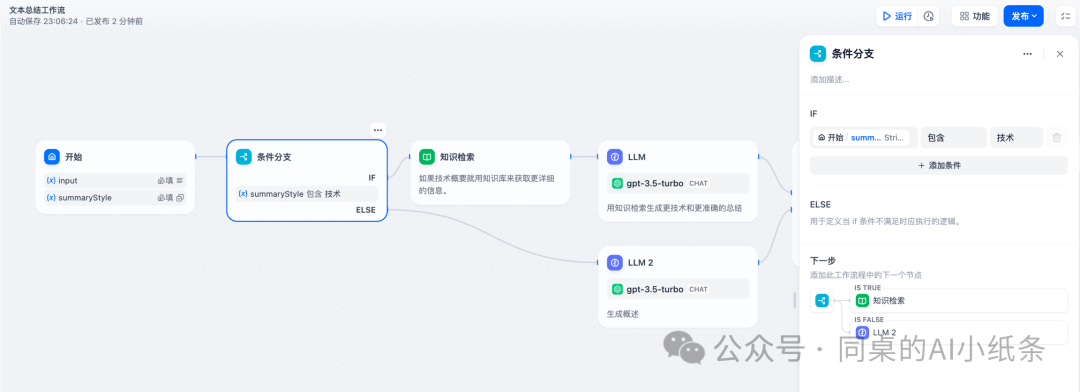Click the 生成概述 description in LLM 2
Viewport: 1080px width, 392px height.
[623, 314]
